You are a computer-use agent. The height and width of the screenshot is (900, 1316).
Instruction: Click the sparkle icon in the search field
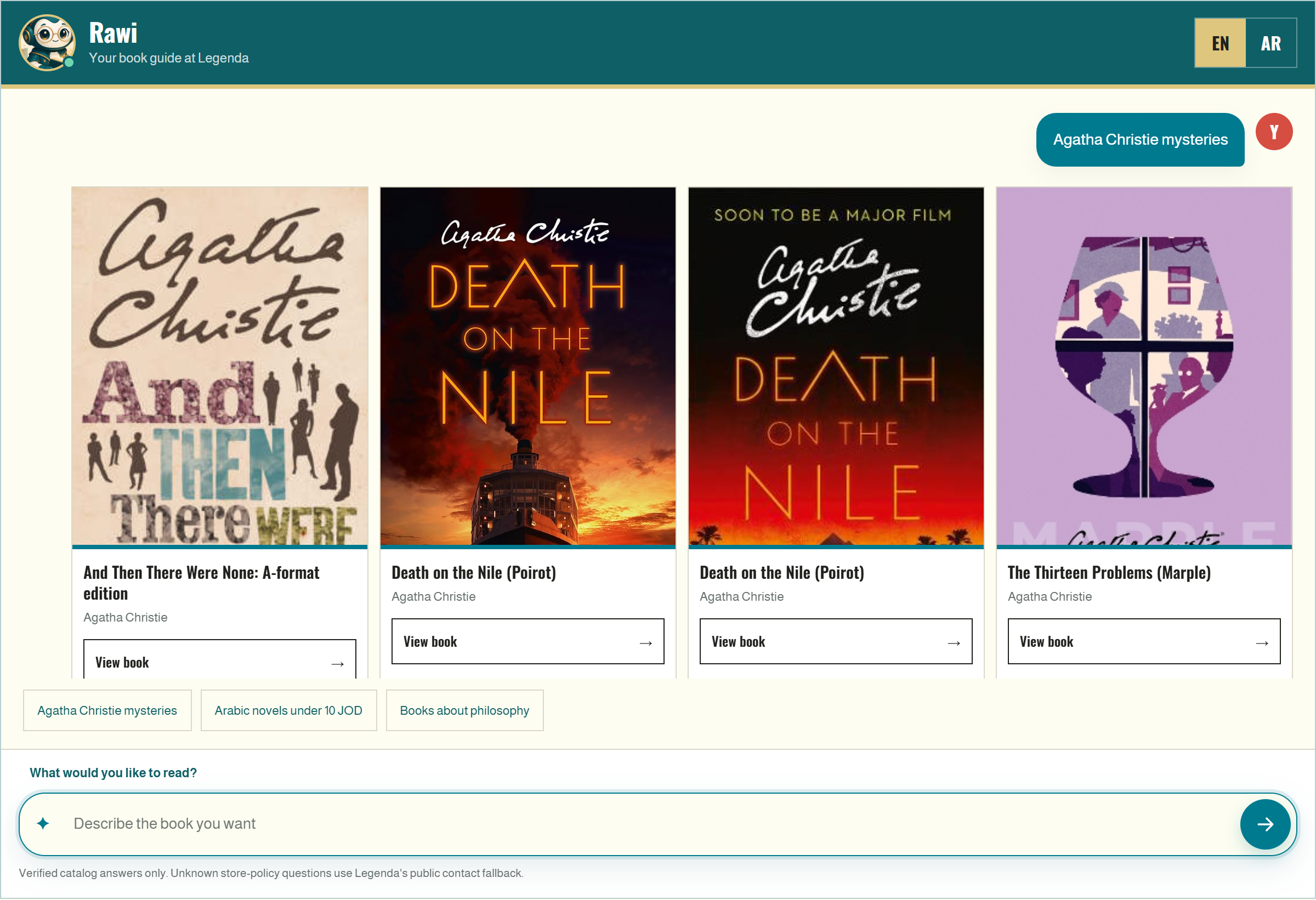43,824
